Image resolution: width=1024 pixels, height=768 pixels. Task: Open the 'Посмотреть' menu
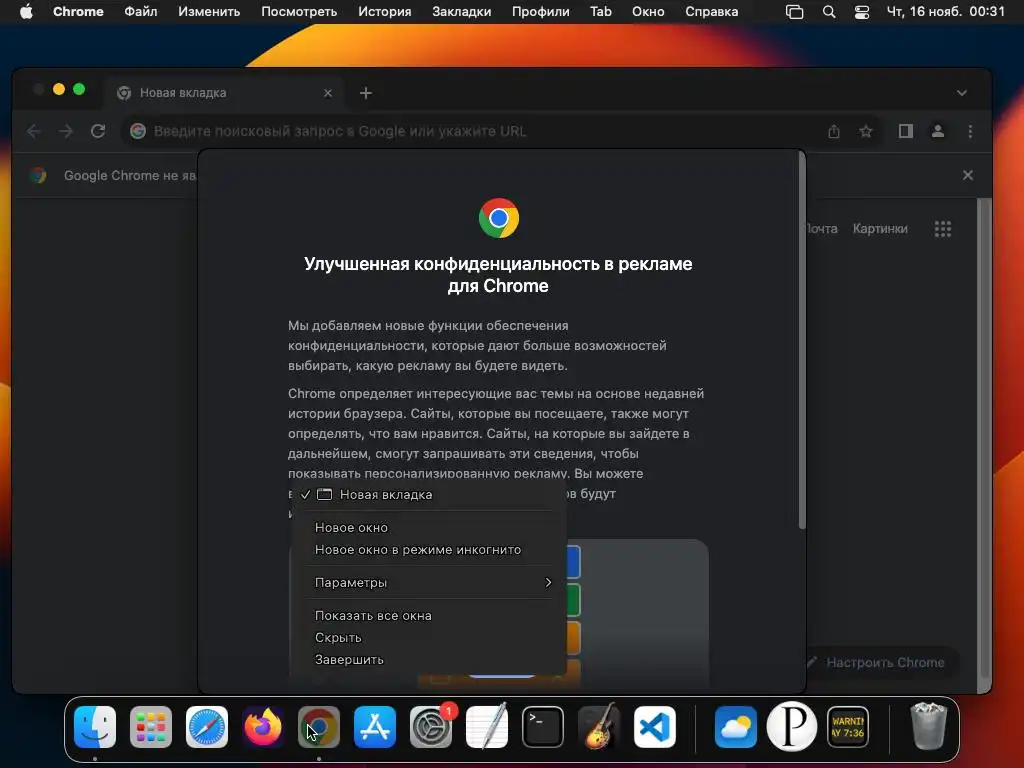point(299,11)
